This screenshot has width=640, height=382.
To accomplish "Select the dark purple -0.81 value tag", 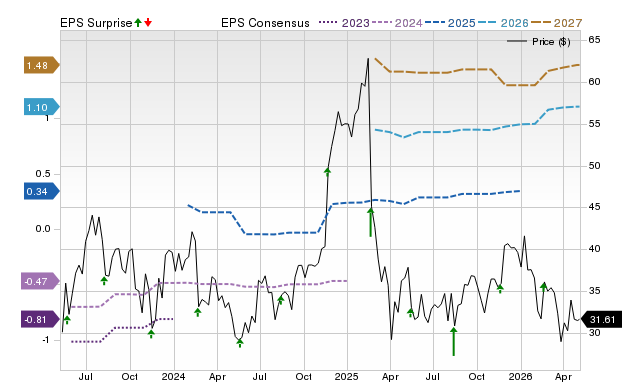I will [x=40, y=320].
